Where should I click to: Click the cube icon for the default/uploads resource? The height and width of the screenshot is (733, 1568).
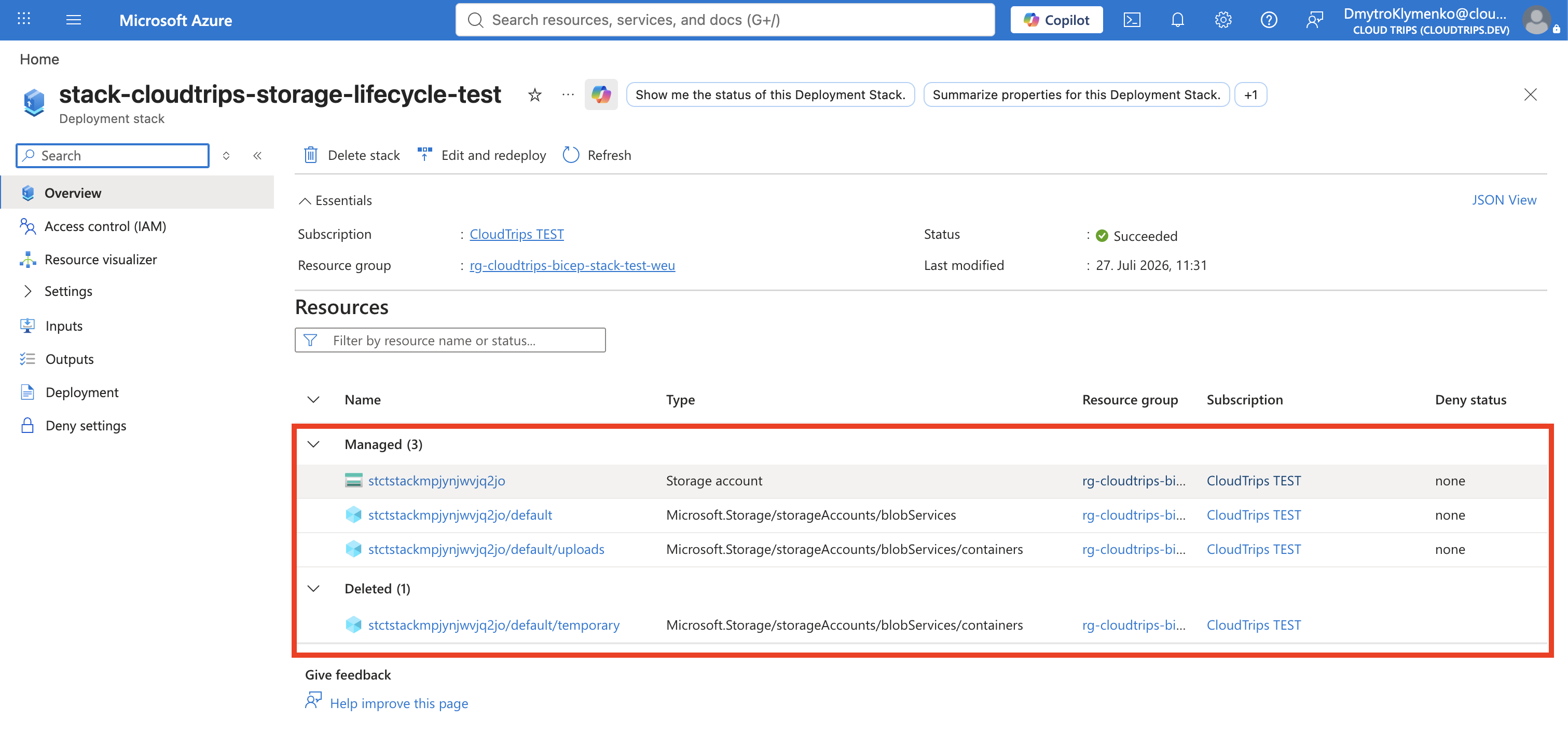(353, 549)
